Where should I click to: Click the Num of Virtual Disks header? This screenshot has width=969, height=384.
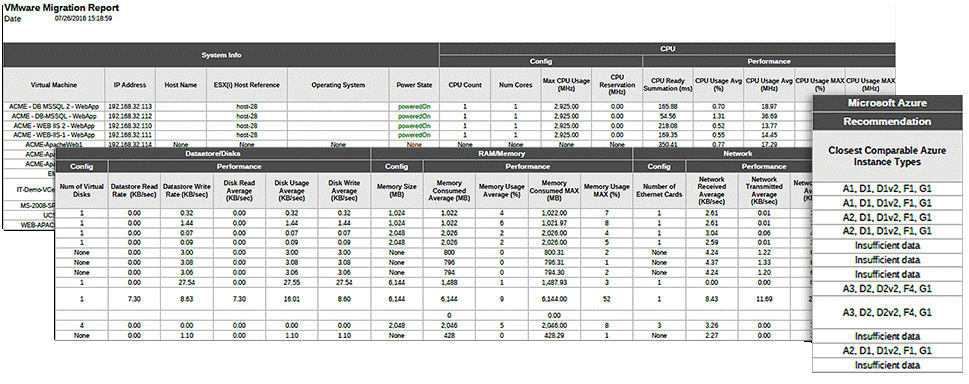[82, 190]
